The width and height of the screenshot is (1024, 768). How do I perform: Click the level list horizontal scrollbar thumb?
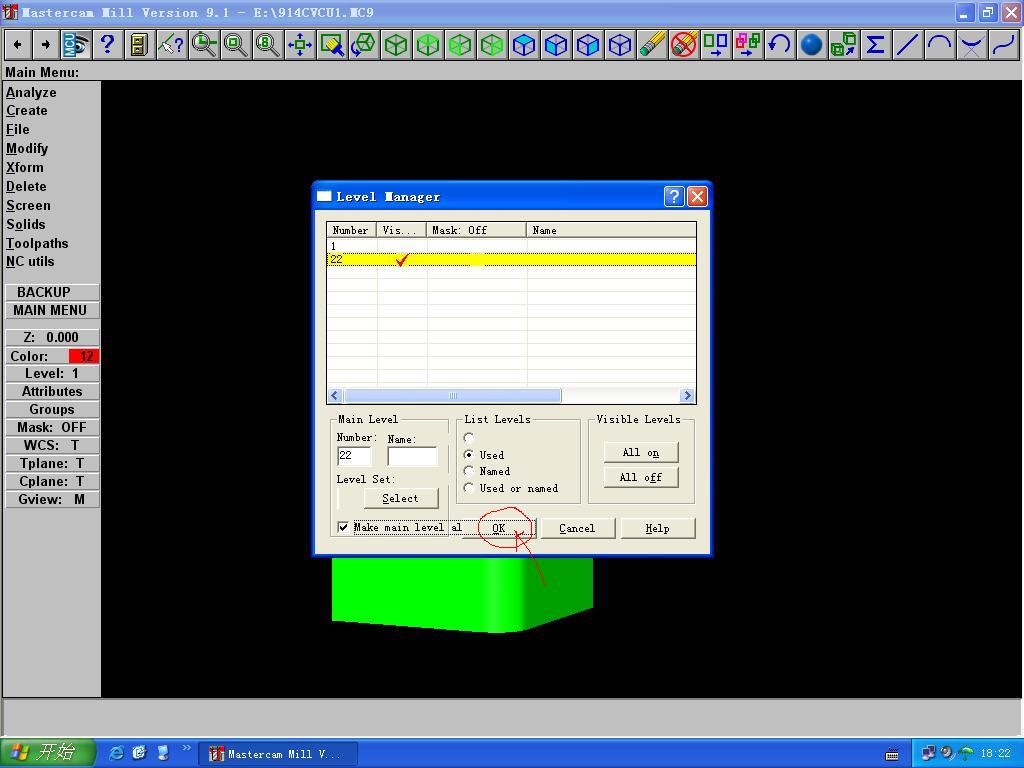click(x=453, y=395)
